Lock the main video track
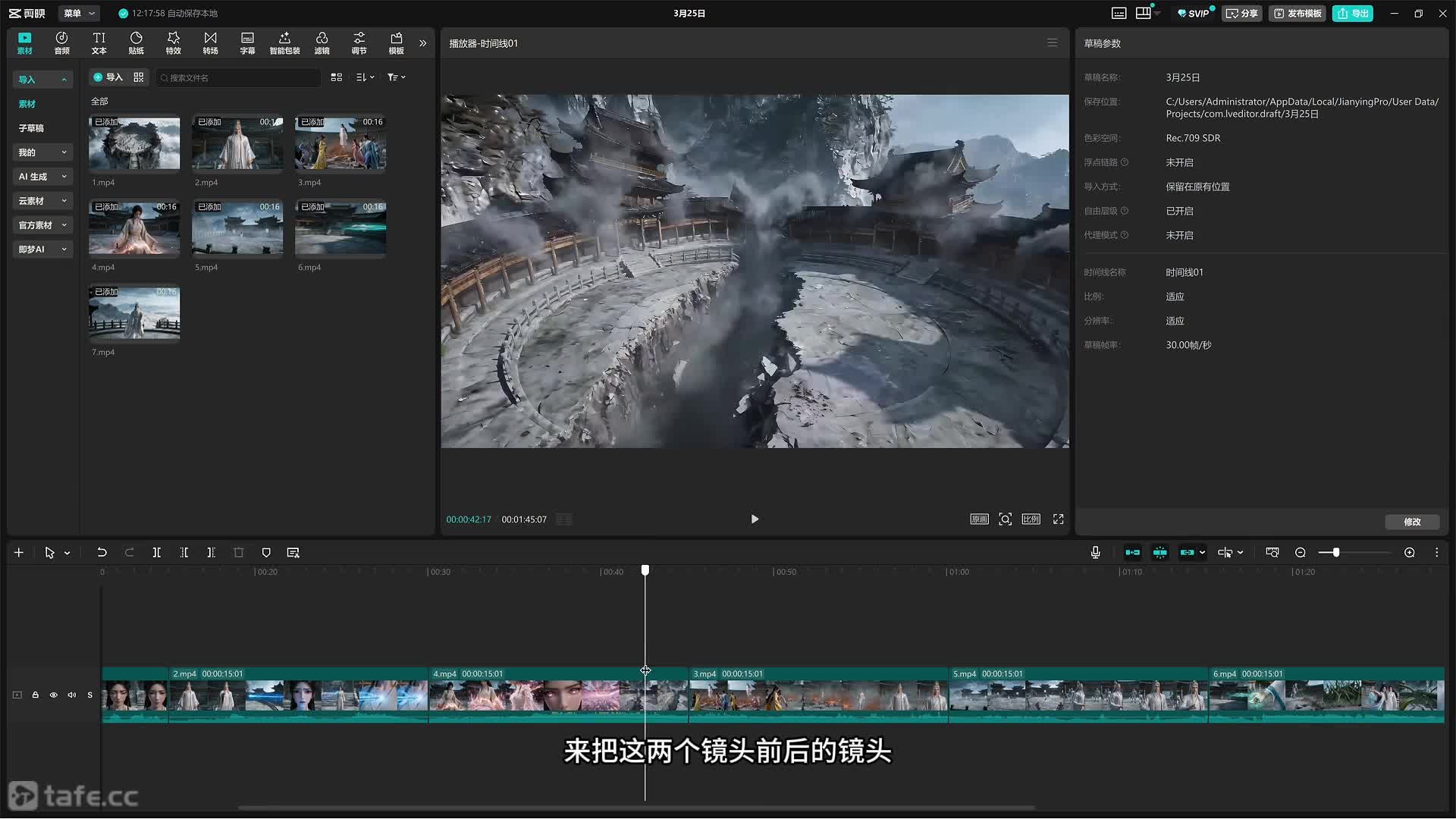Viewport: 1456px width, 819px height. pos(36,695)
